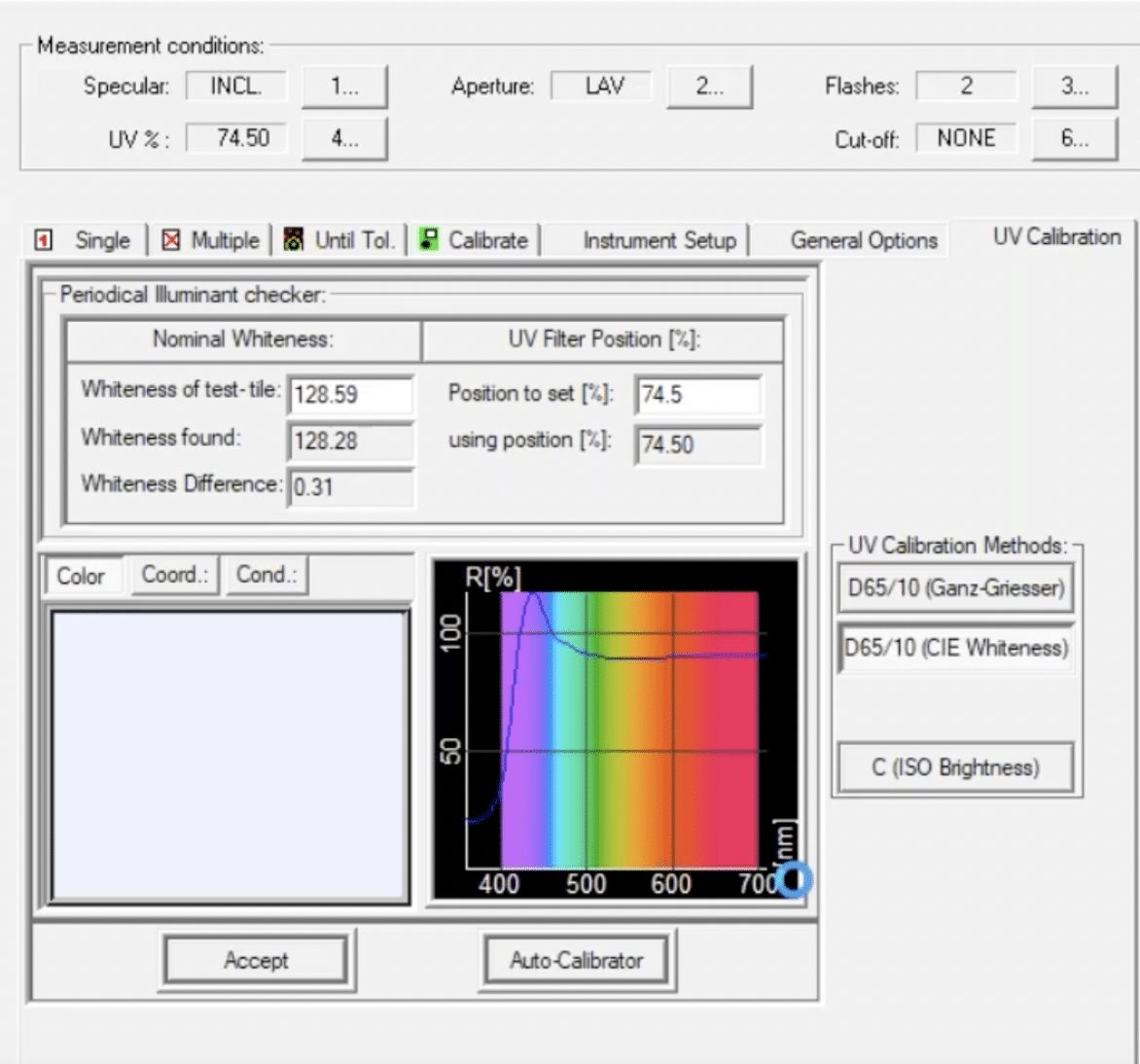
Task: Click the Position to set [%] field
Action: coord(696,395)
